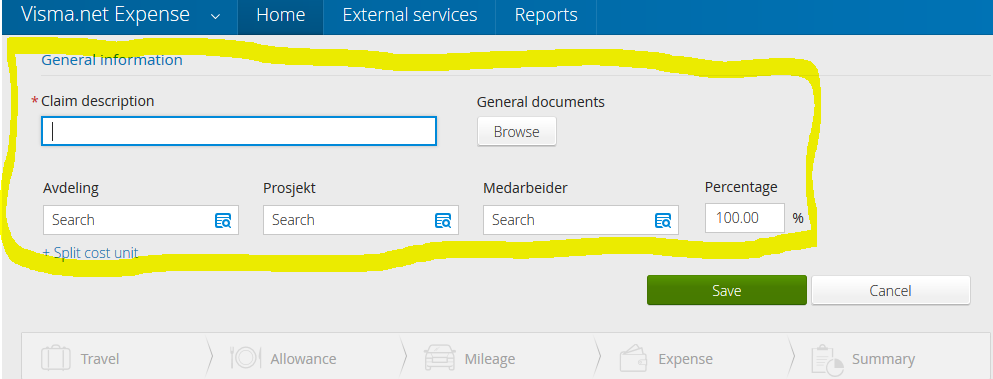The width and height of the screenshot is (993, 379).
Task: Click the General information section heading
Action: [111, 60]
